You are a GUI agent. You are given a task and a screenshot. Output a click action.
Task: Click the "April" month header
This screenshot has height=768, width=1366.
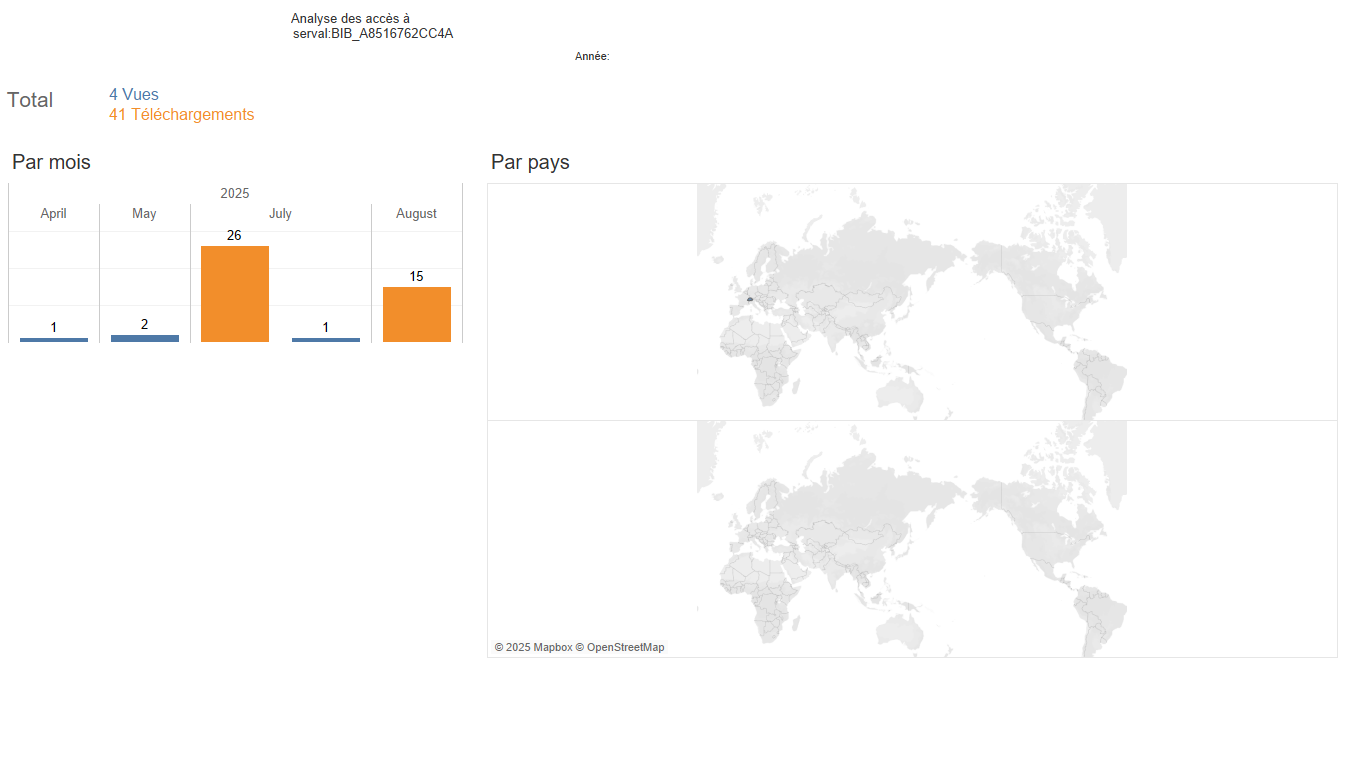pos(54,214)
